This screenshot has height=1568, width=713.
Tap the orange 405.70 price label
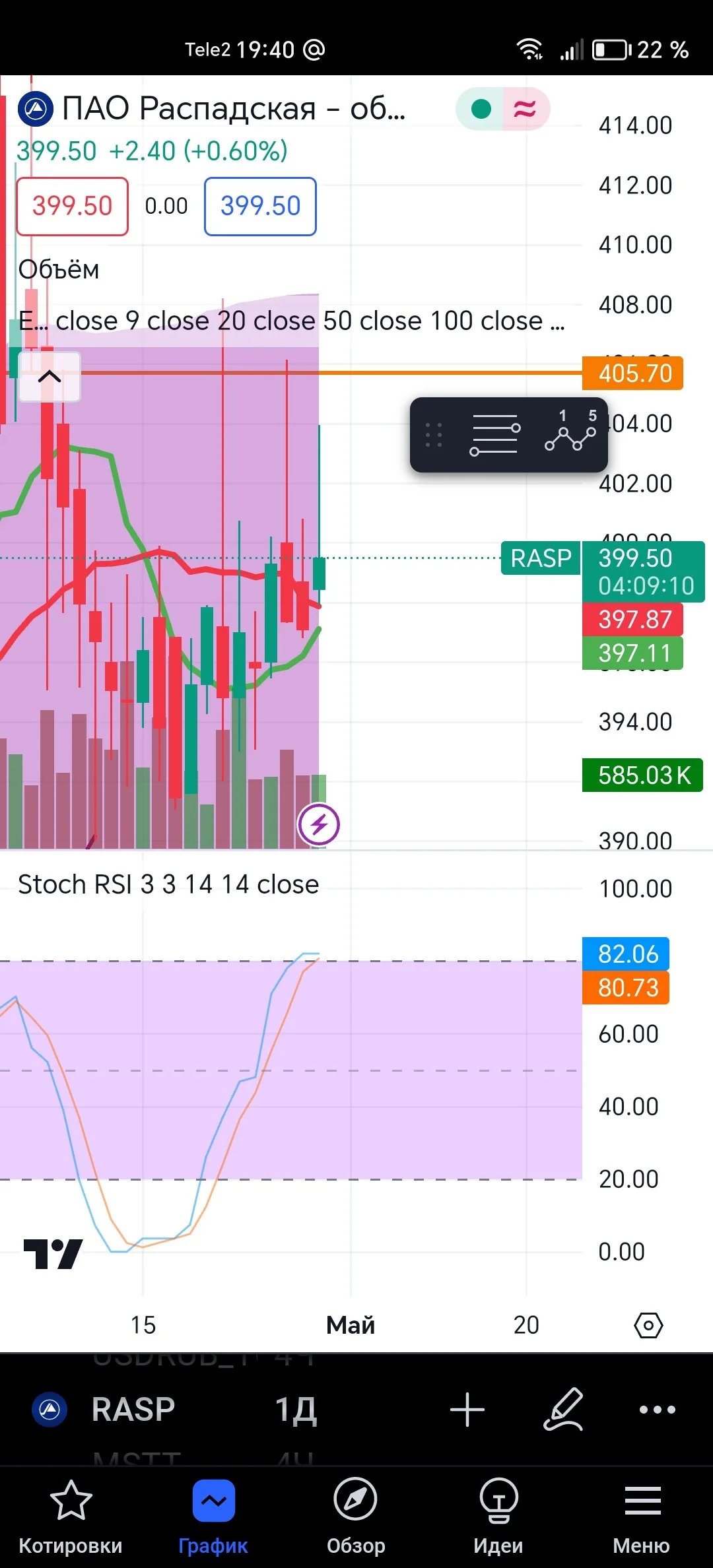[x=633, y=374]
